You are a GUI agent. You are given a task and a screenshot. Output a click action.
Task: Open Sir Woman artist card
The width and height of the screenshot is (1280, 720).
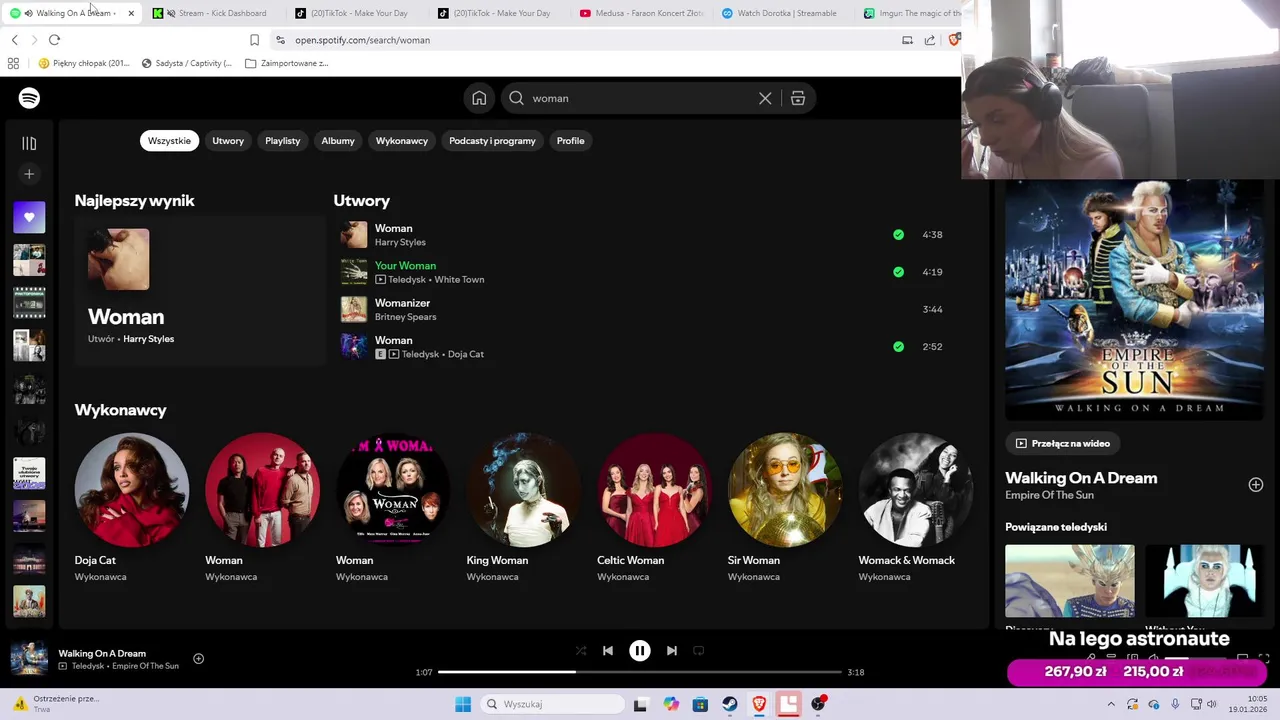(785, 508)
